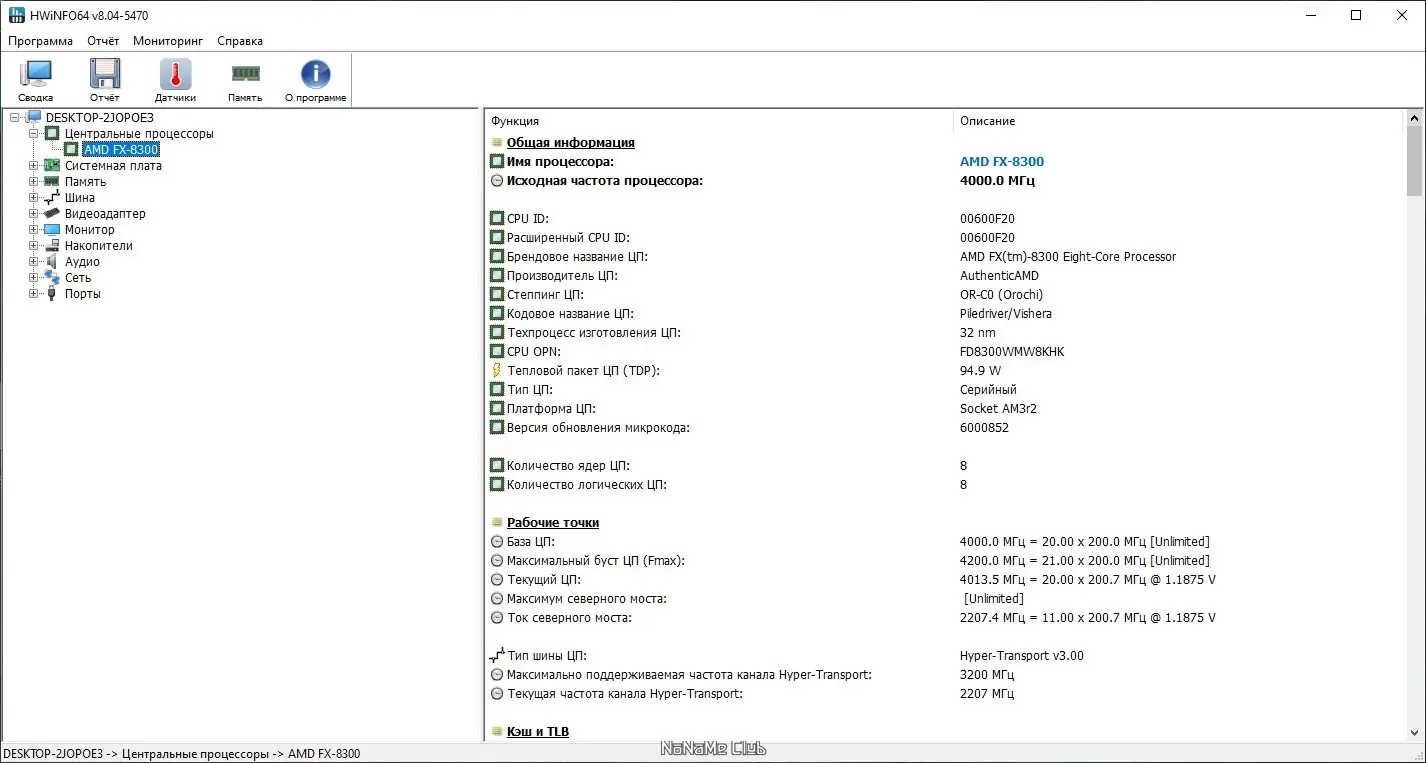Click the chip icon beside CPU OPN
The width and height of the screenshot is (1426, 763).
497,352
